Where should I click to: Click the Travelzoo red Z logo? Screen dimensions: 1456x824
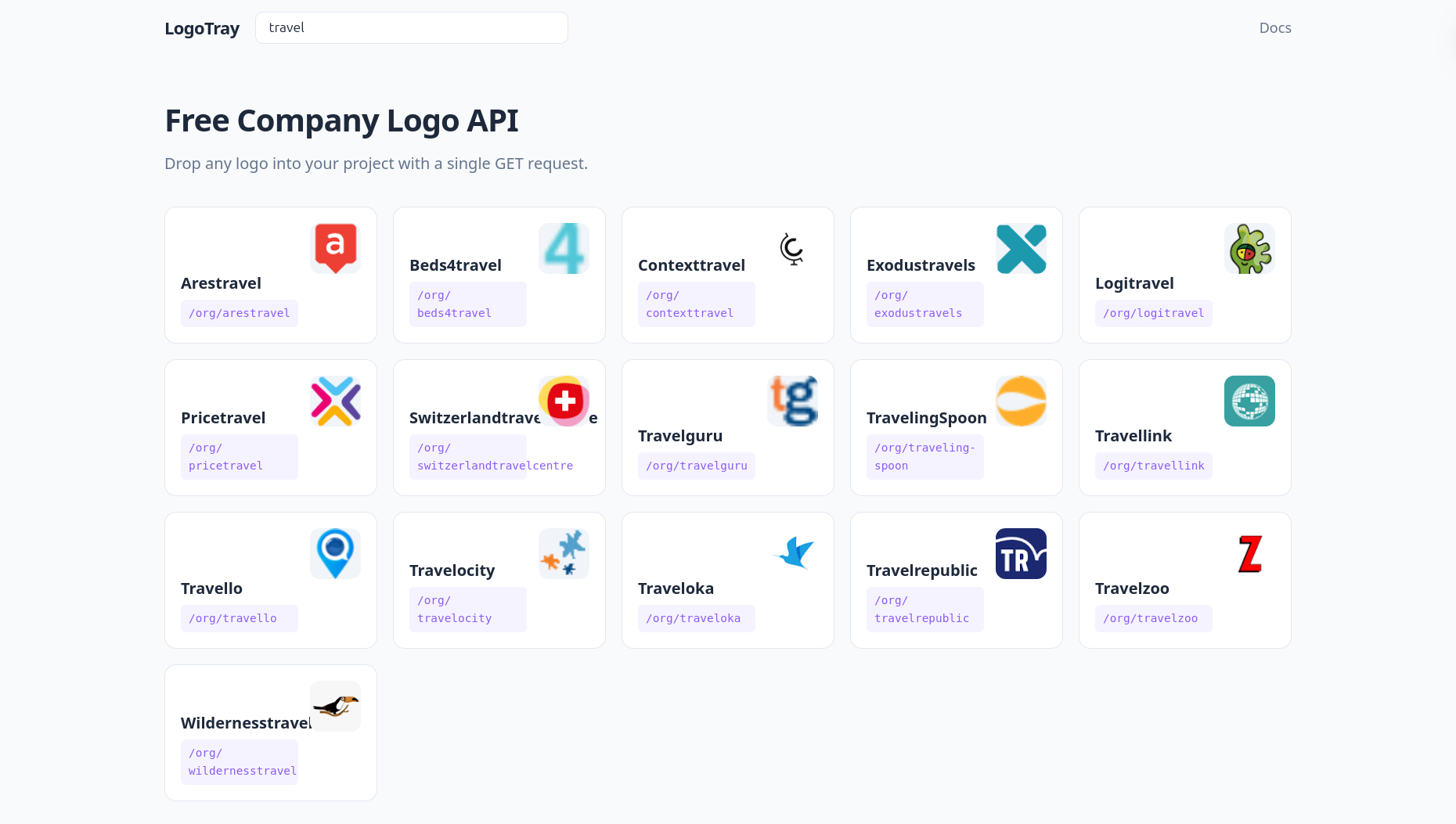point(1249,553)
